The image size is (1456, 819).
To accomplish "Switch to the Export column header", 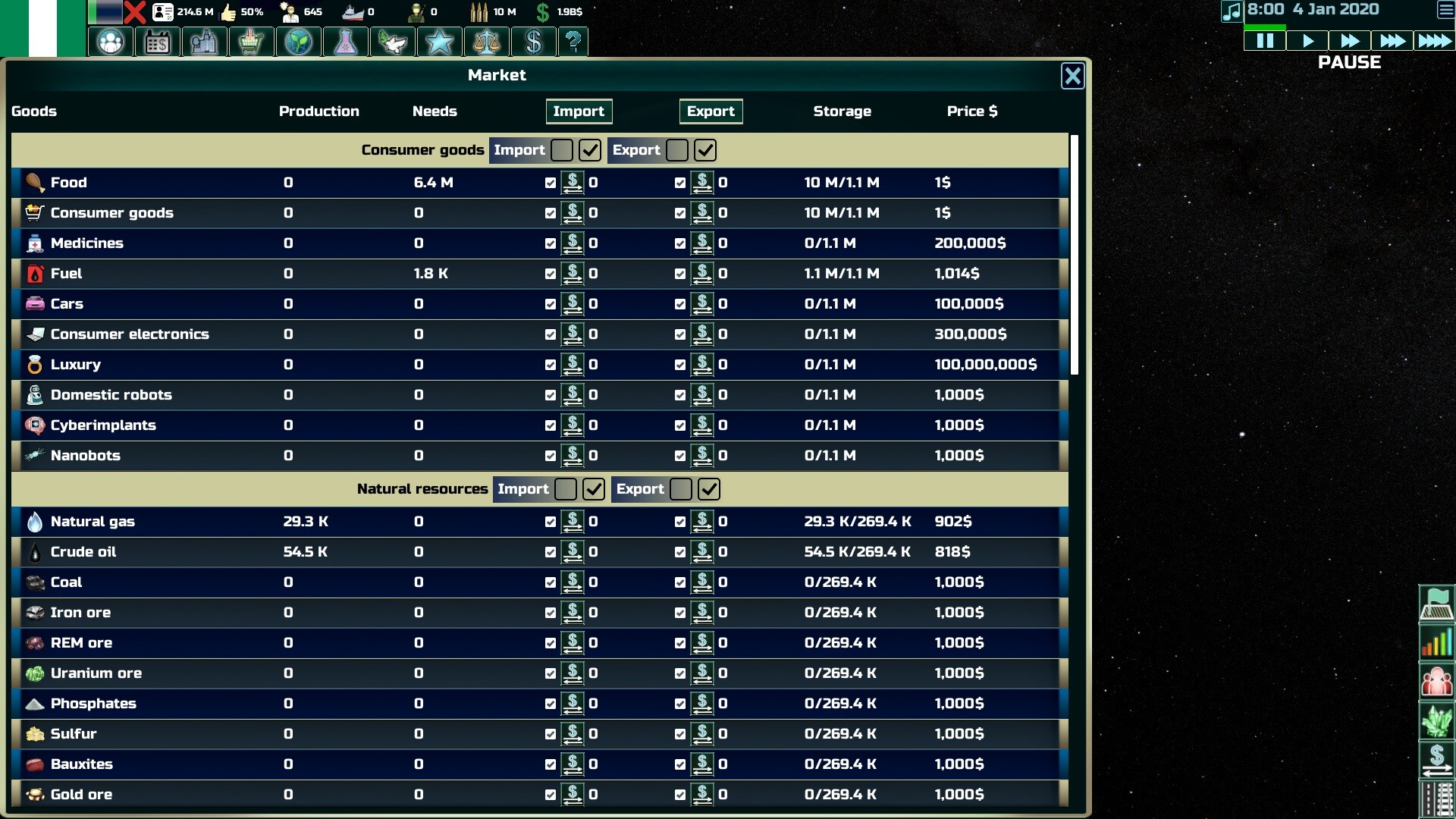I will click(x=711, y=111).
